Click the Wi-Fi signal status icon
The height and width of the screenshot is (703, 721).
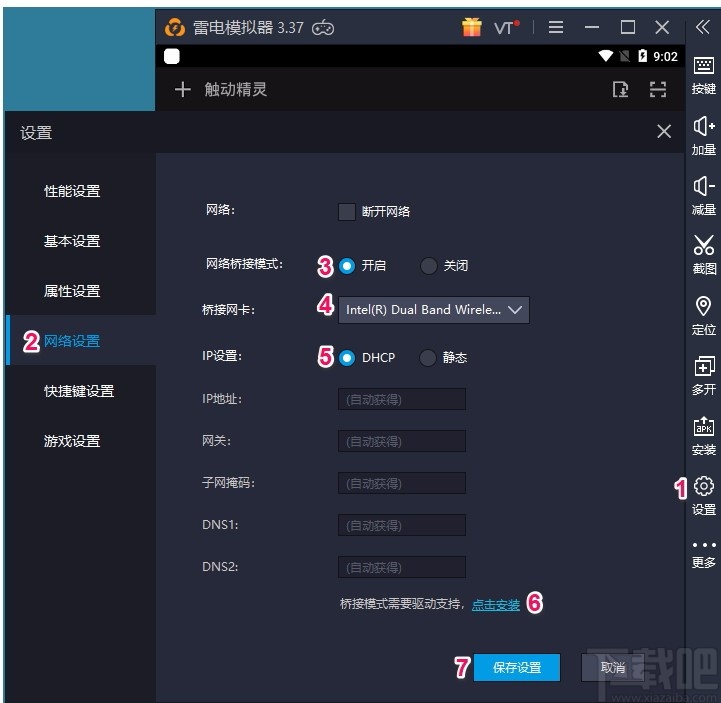pos(605,56)
